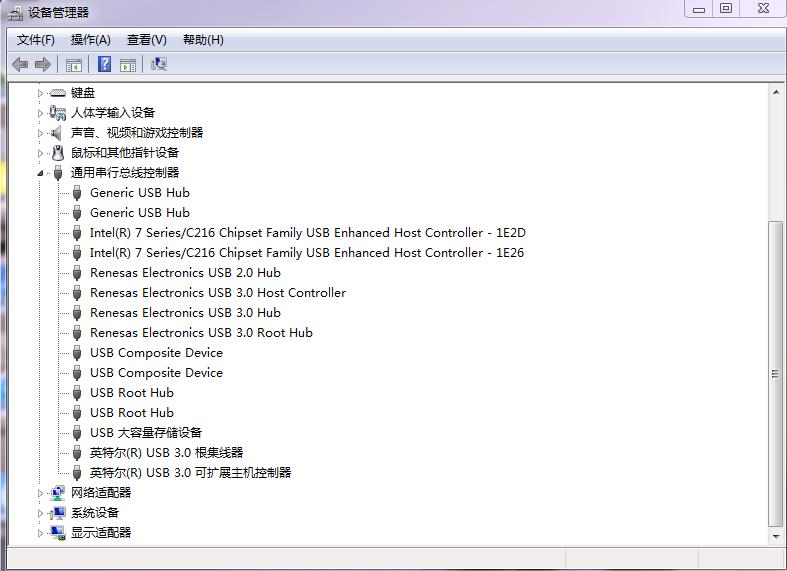Viewport: 787px width, 571px height.
Task: Click the scan for hardware changes icon
Action: pos(158,65)
